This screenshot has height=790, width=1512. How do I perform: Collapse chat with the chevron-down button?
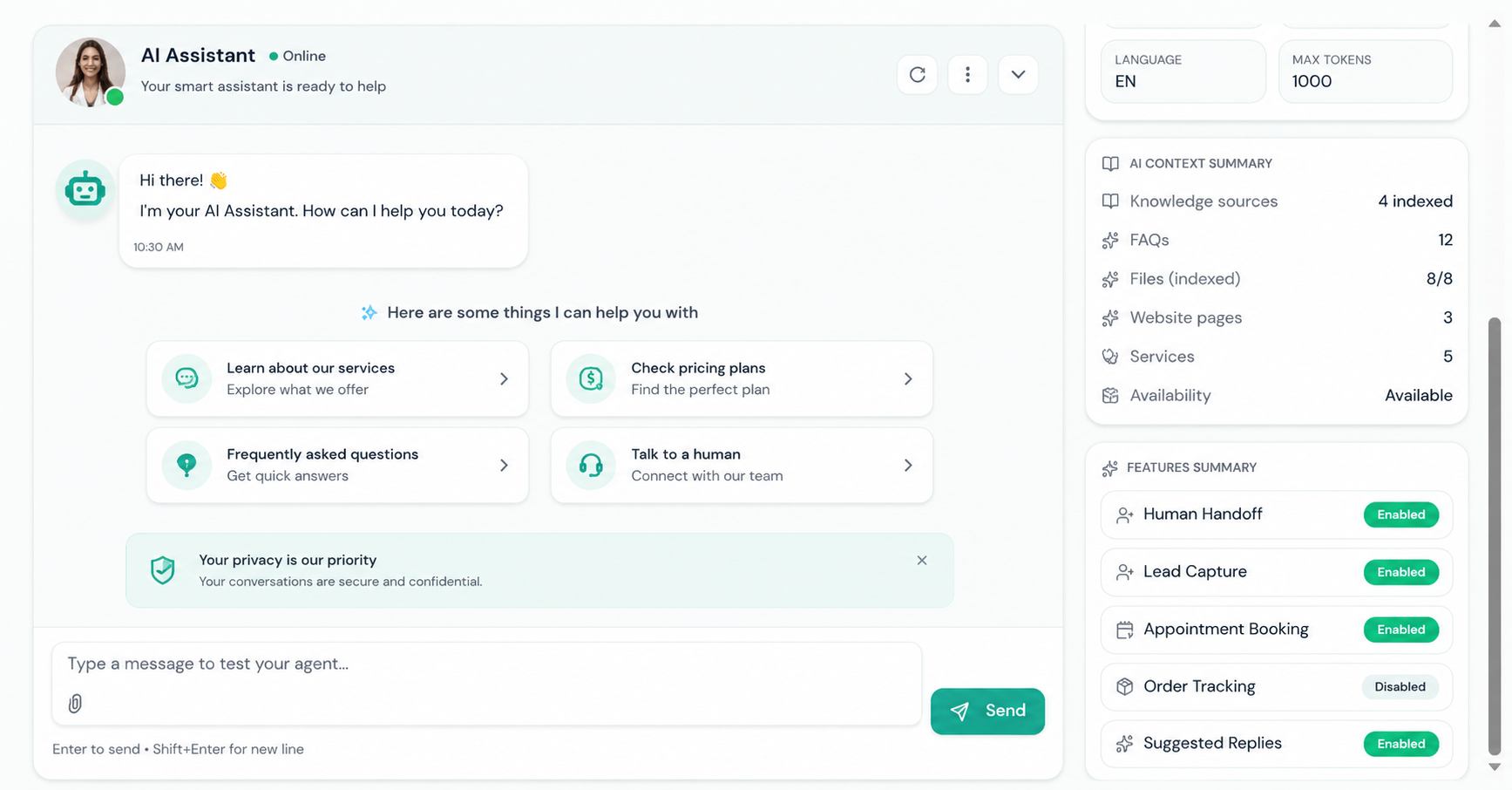click(x=1018, y=75)
